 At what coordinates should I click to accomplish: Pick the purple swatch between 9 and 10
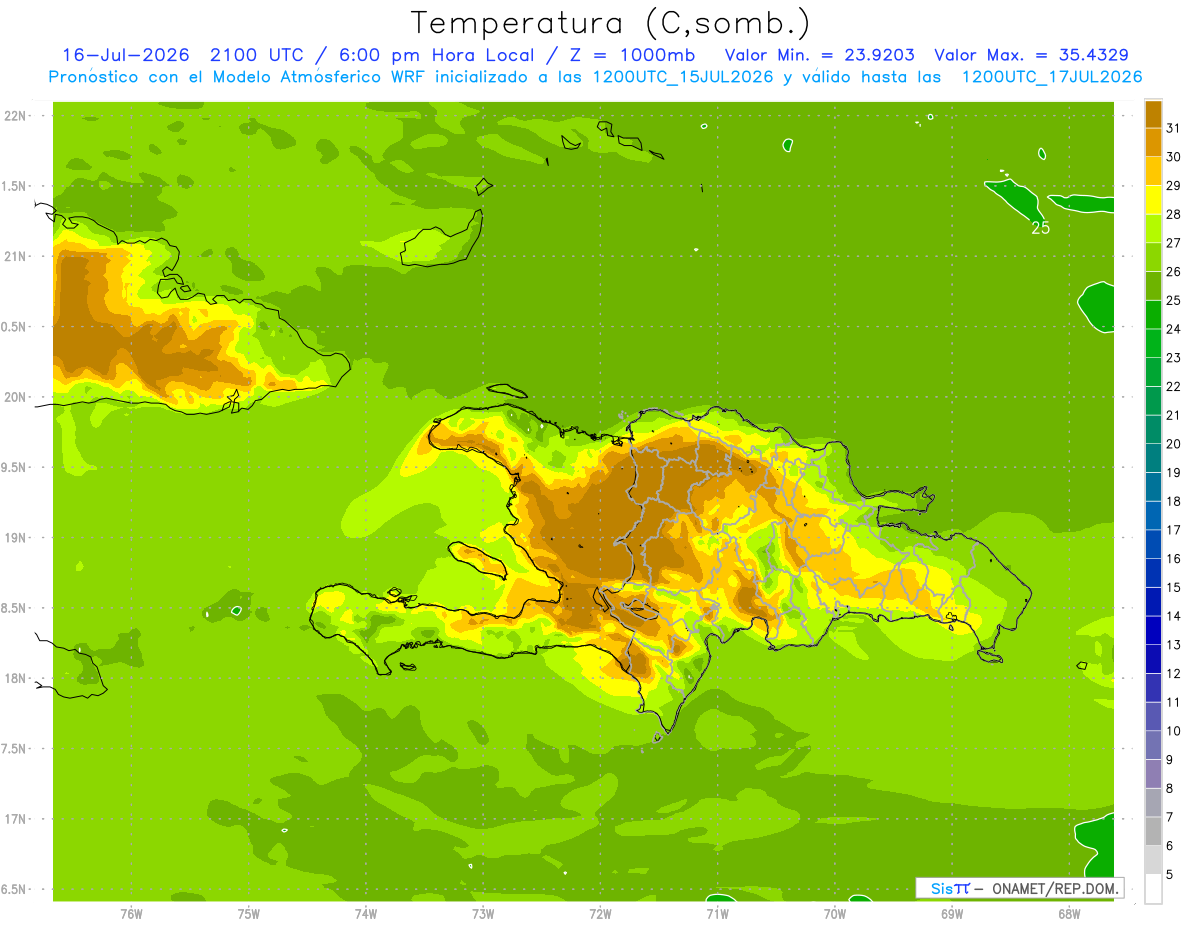click(1153, 746)
